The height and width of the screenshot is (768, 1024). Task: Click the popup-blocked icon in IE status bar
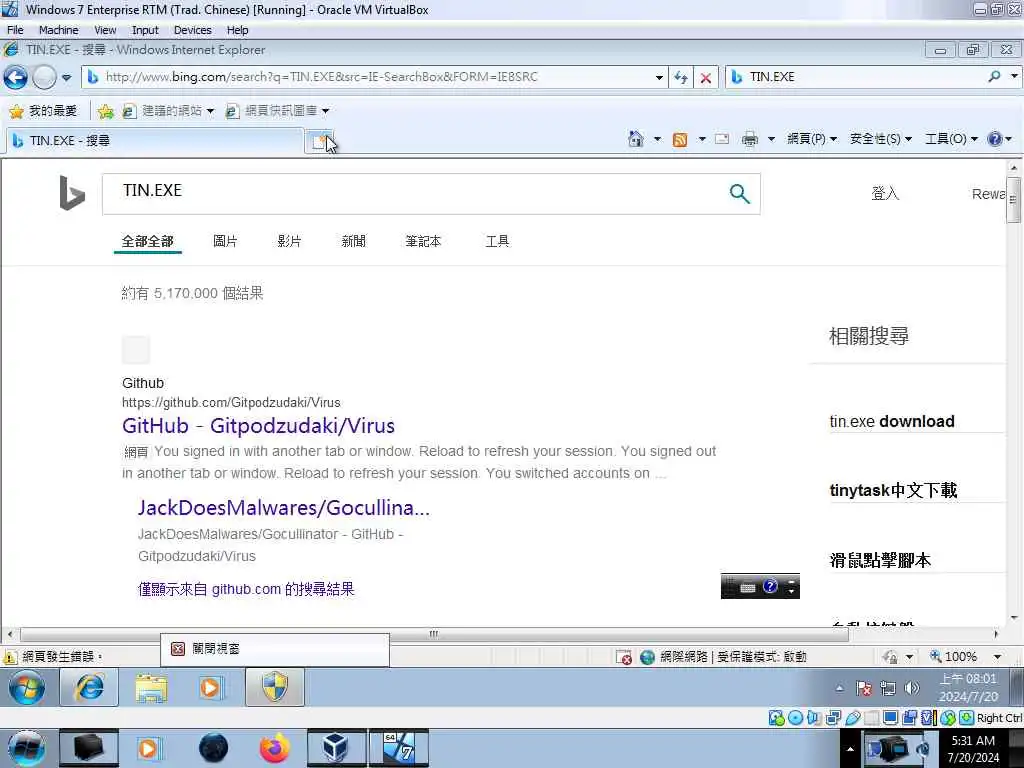coord(624,657)
